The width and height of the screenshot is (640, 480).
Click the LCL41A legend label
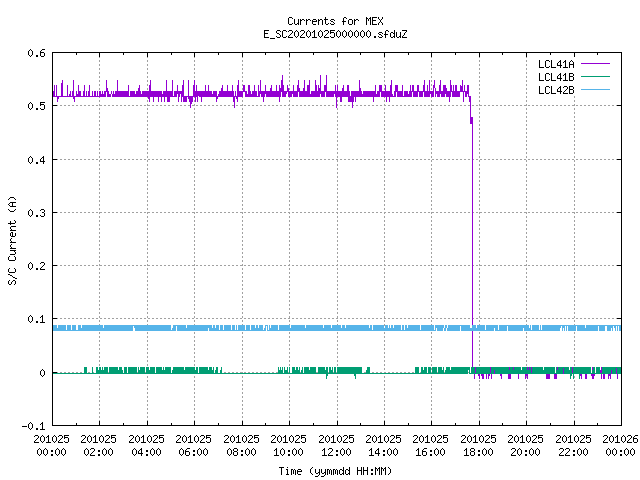(x=556, y=64)
